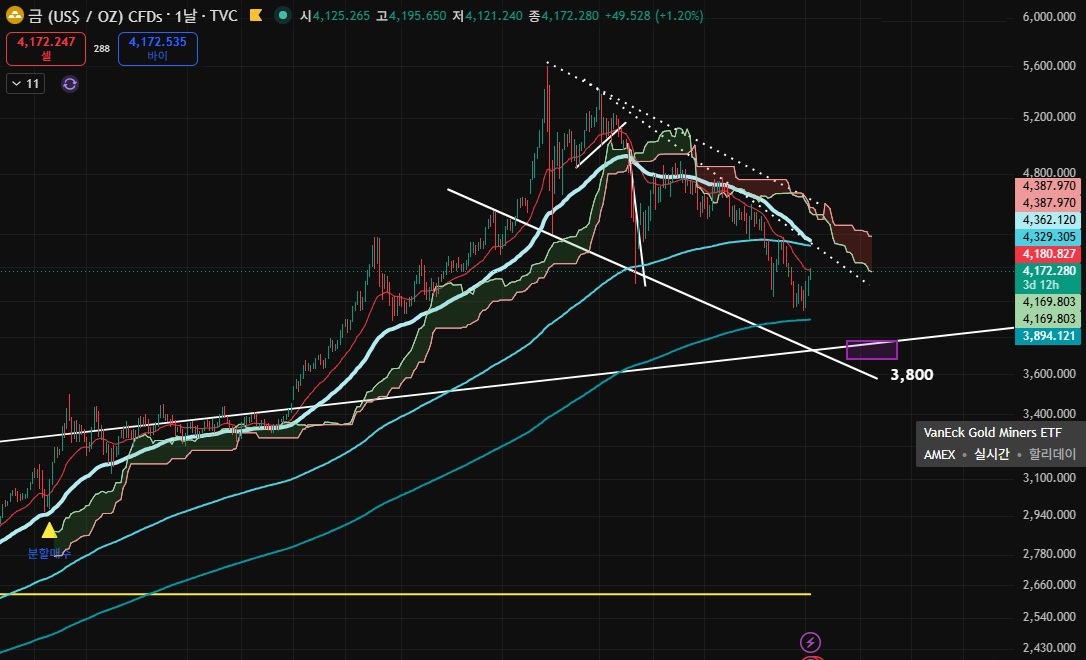Click the 2,540.000 price axis label
Viewport: 1086px width, 660px height.
pyautogui.click(x=1049, y=616)
